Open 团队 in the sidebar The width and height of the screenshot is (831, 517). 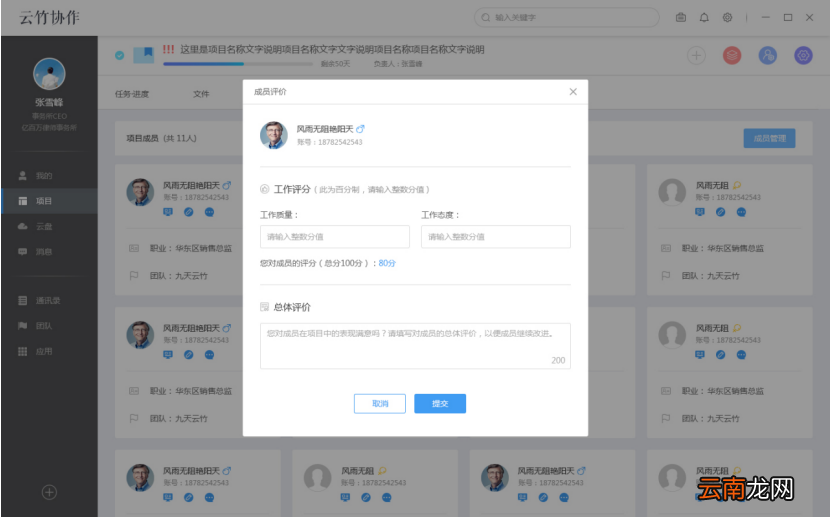(x=49, y=326)
